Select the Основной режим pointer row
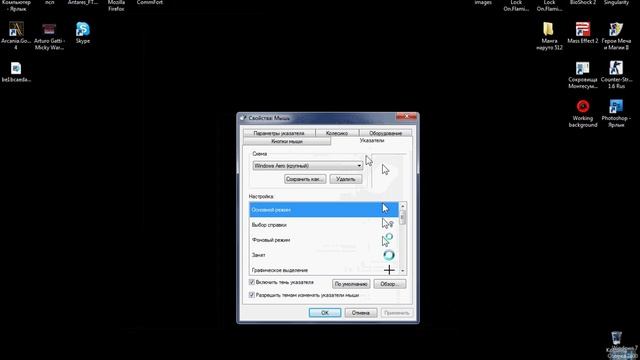Viewport: 640px width, 360px height. [324, 209]
